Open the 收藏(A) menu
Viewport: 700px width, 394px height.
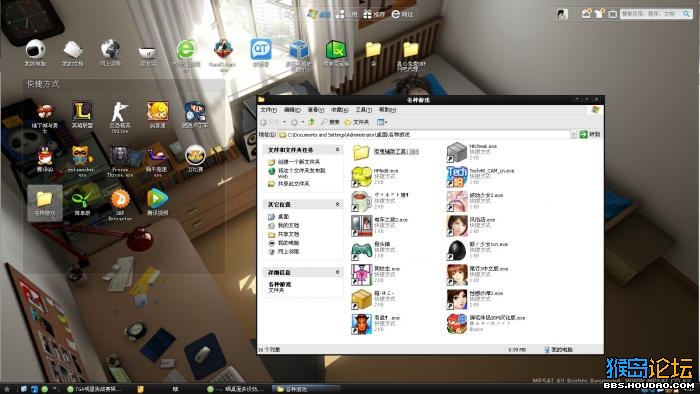(x=339, y=110)
